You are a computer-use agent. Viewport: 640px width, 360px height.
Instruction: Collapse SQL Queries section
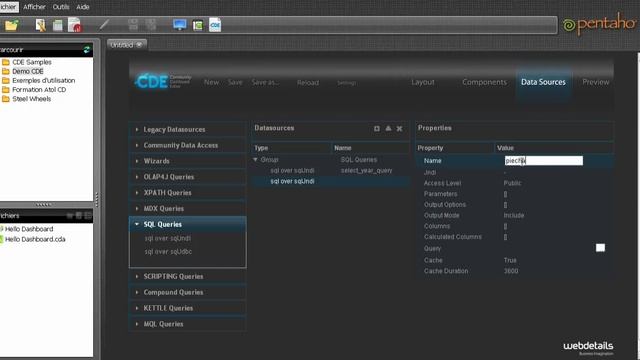coord(188,224)
